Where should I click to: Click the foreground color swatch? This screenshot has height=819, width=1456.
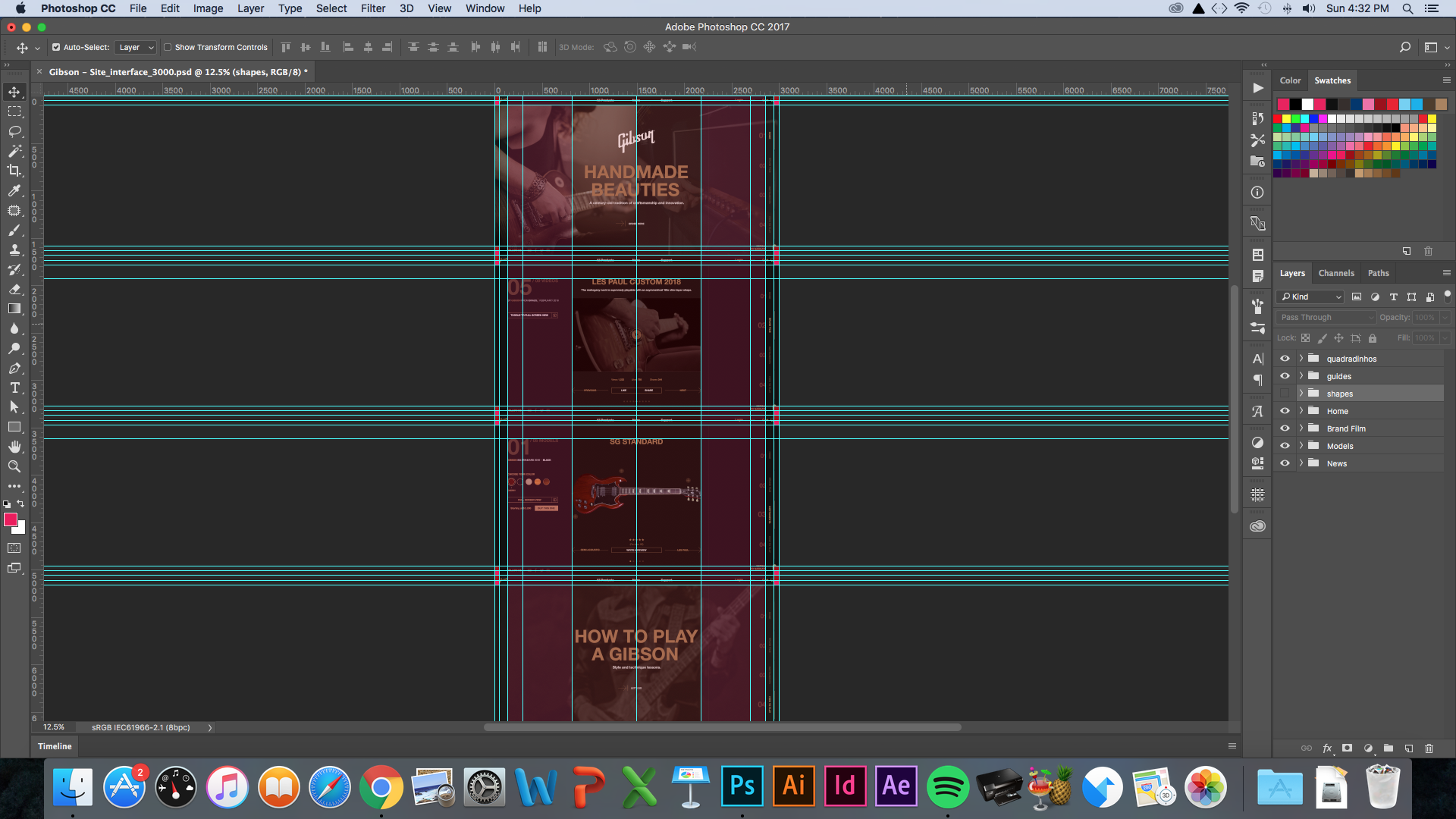click(11, 519)
